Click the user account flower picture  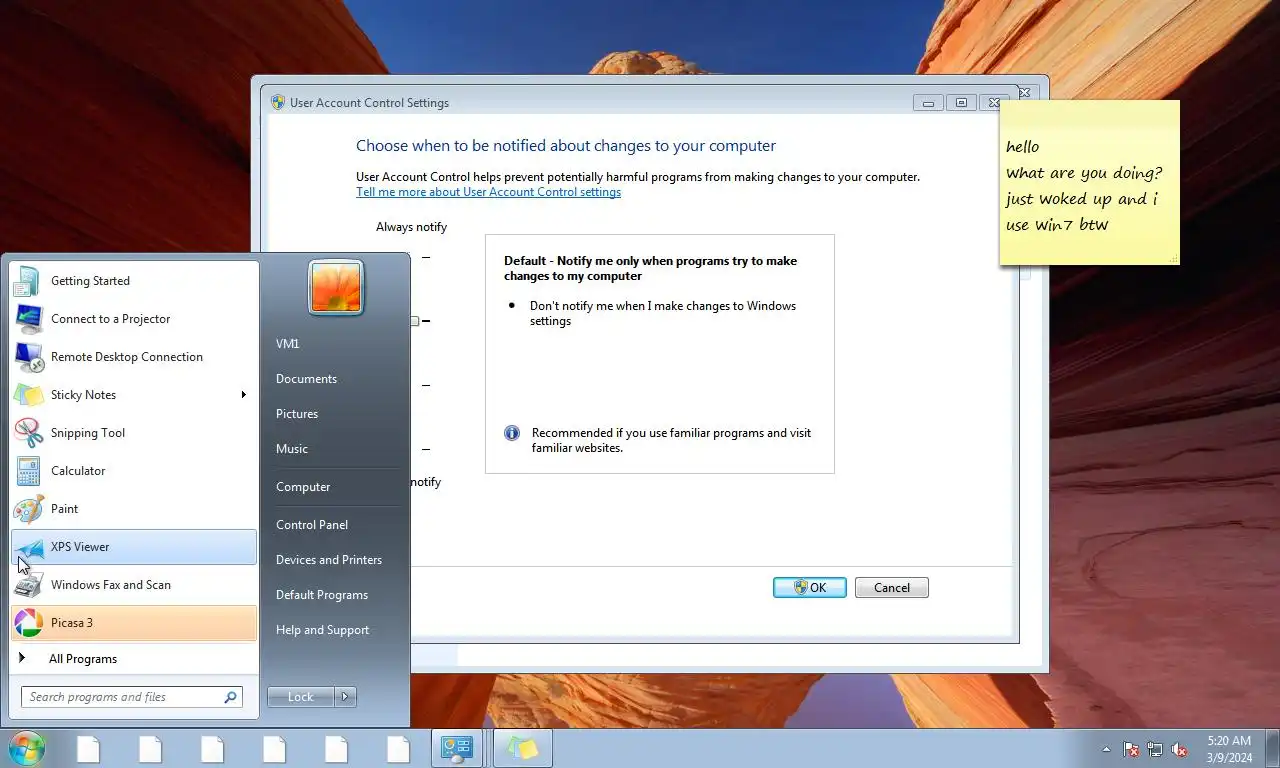point(336,287)
